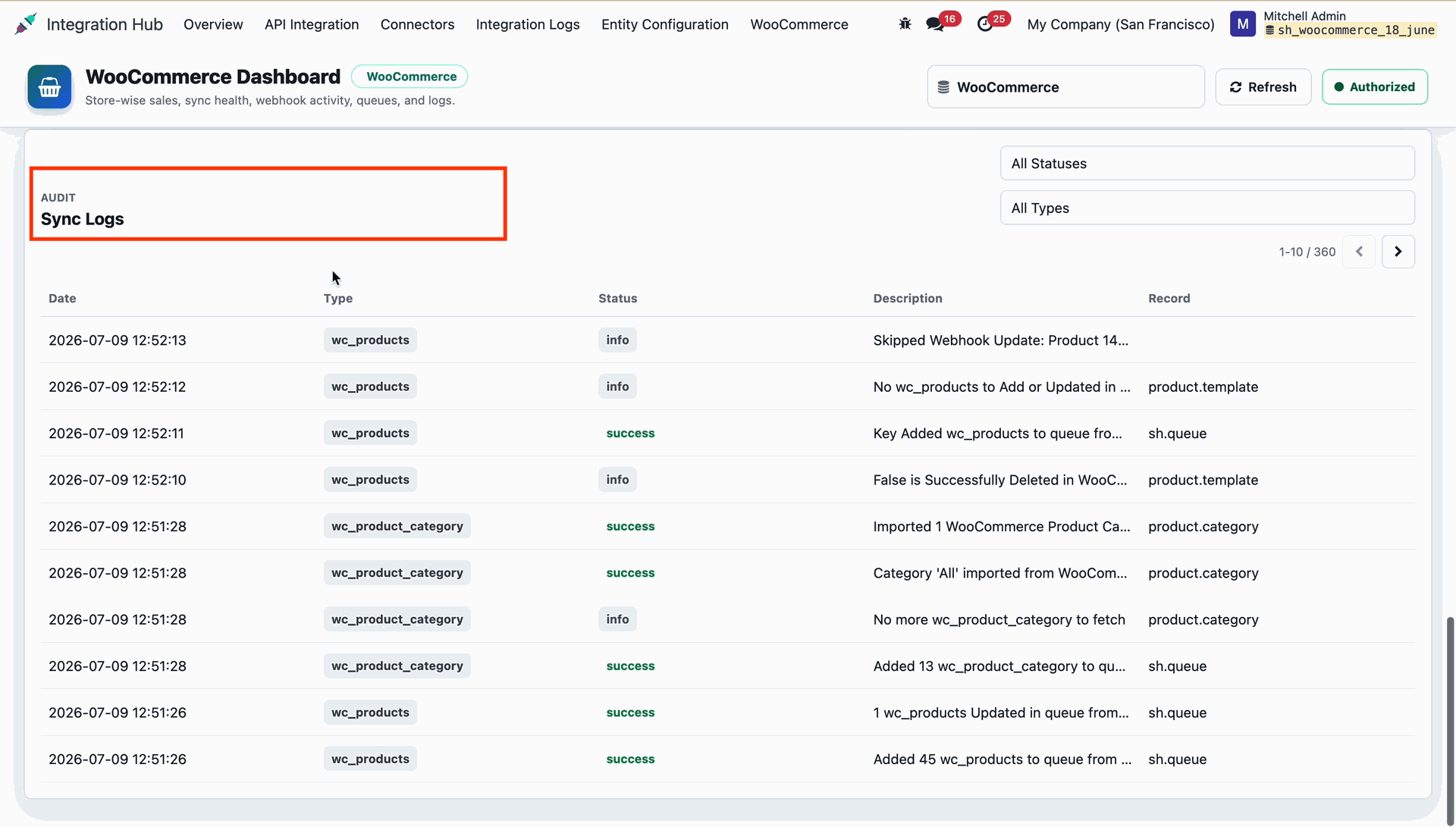Click the WooCommerce basket dashboard icon

pos(50,87)
